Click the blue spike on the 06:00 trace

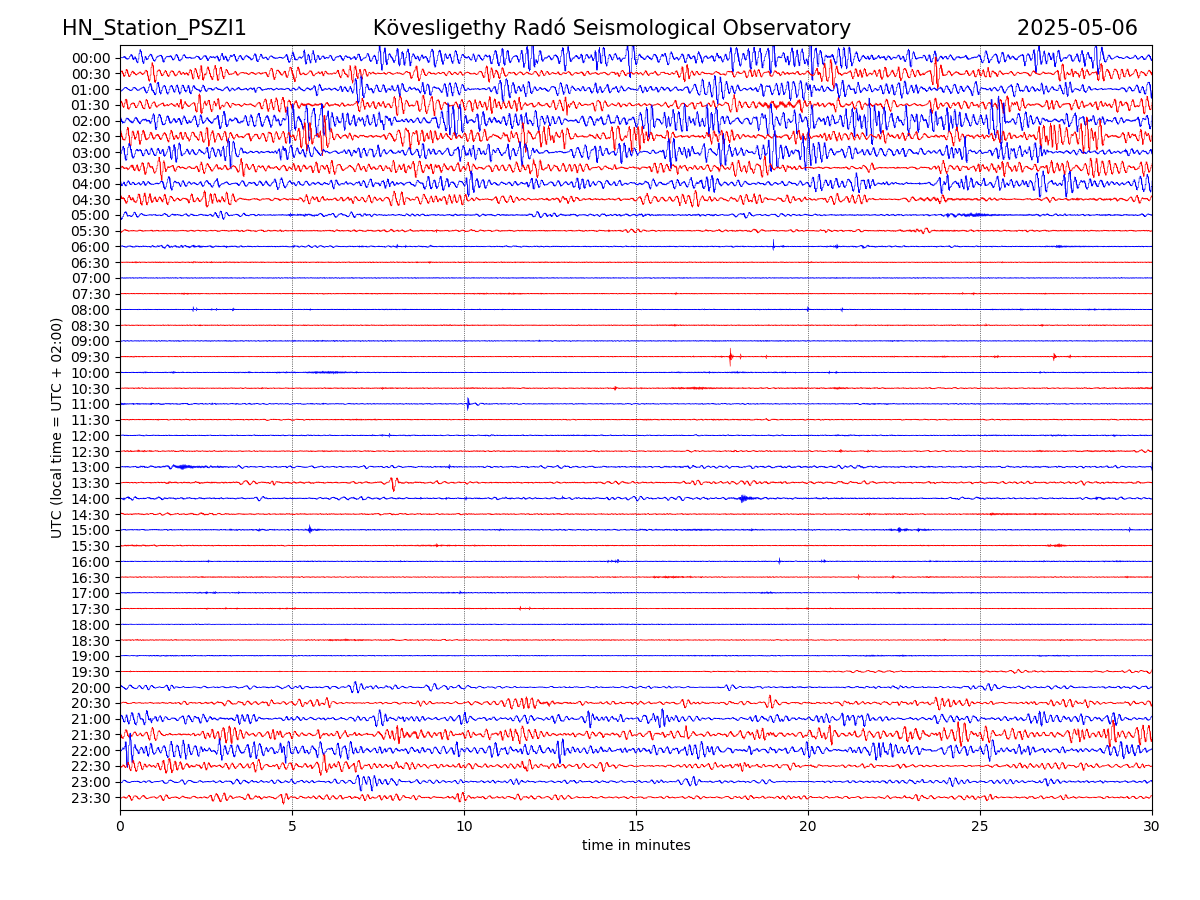coord(773,245)
